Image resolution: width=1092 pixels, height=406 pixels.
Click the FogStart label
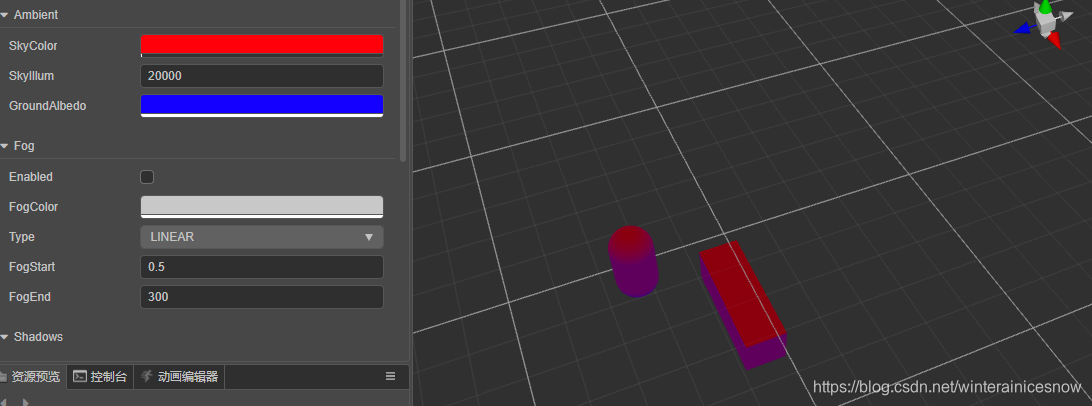(x=32, y=267)
